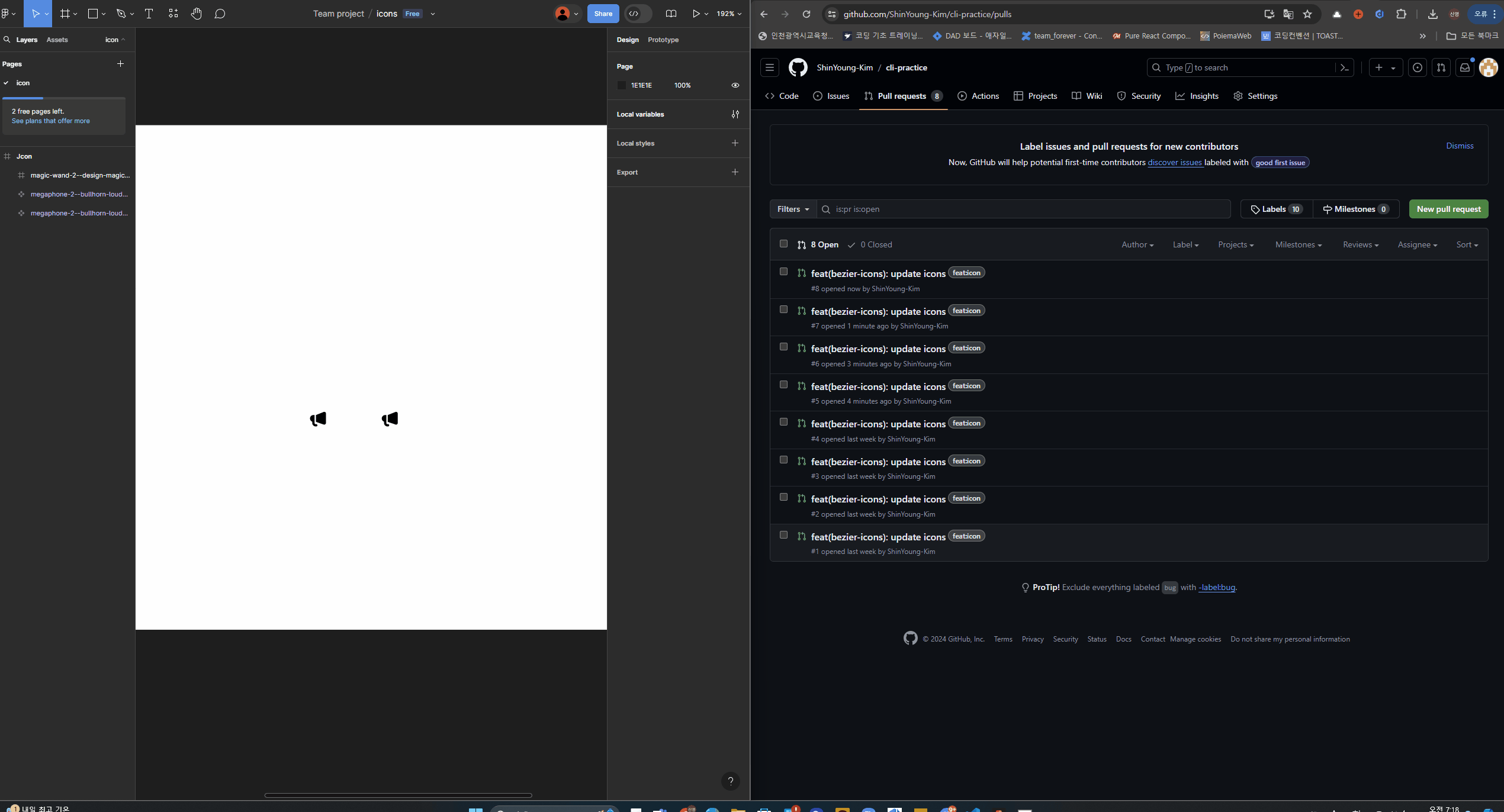Select the move/arrow tool
This screenshot has height=812, width=1504.
[x=35, y=13]
